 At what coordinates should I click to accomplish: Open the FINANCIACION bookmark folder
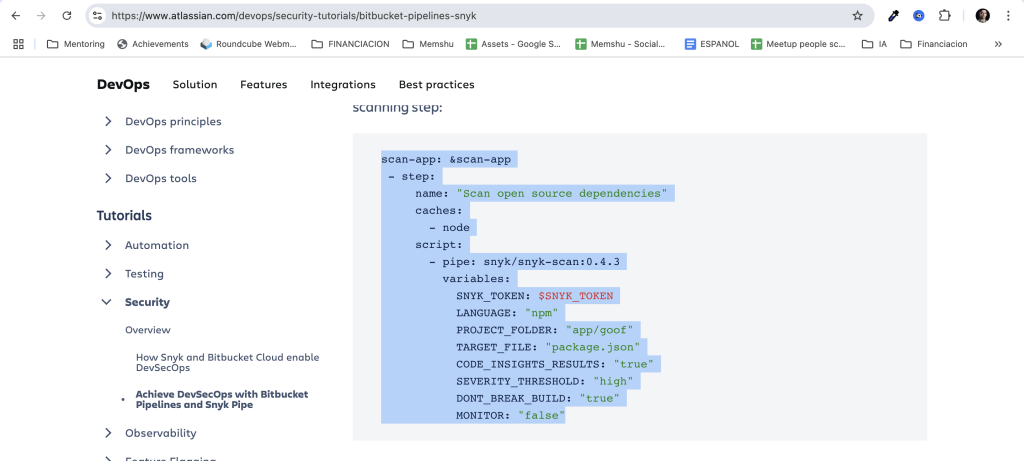(351, 44)
